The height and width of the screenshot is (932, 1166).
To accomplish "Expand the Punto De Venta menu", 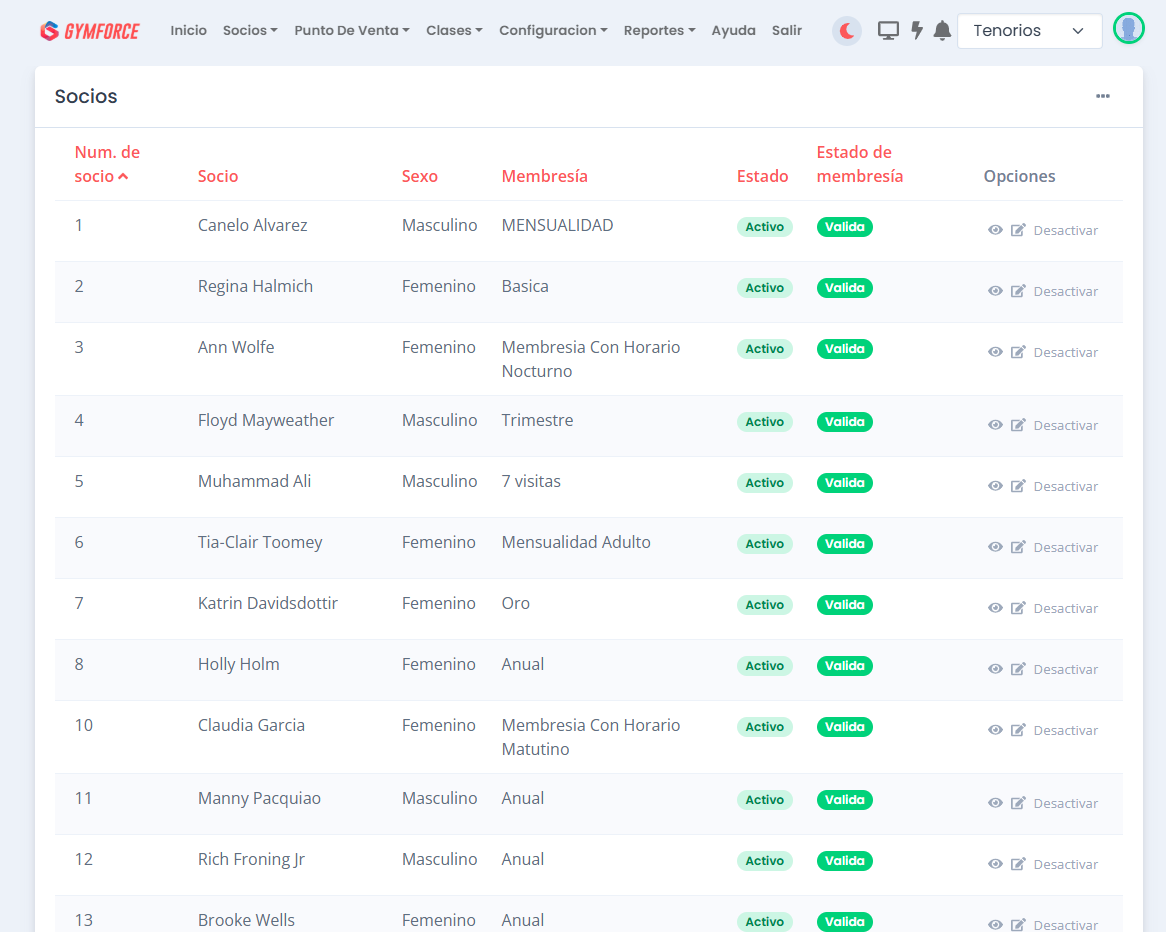I will [351, 31].
